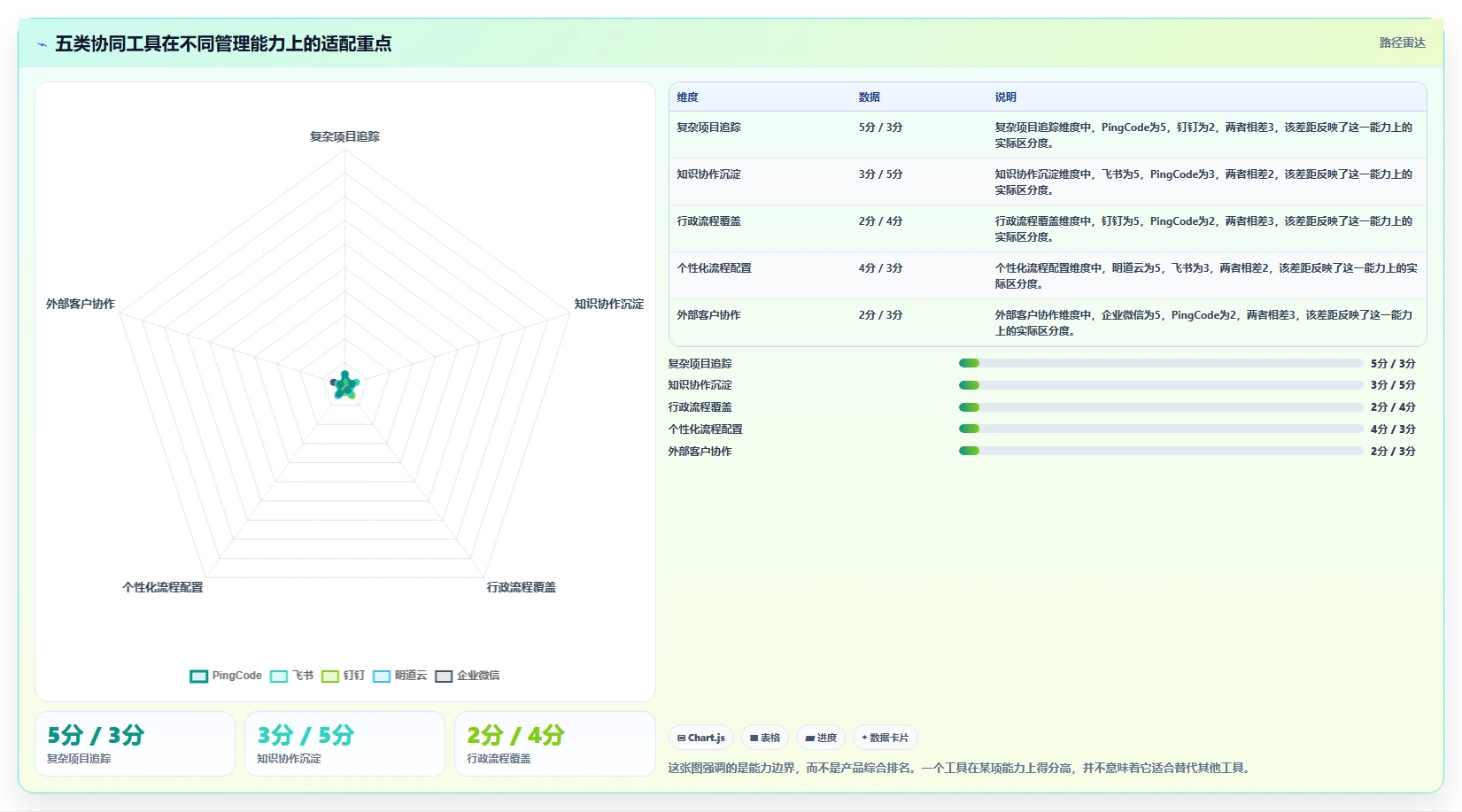Click the 行政流程覆盖 progress bar

[x=1161, y=407]
